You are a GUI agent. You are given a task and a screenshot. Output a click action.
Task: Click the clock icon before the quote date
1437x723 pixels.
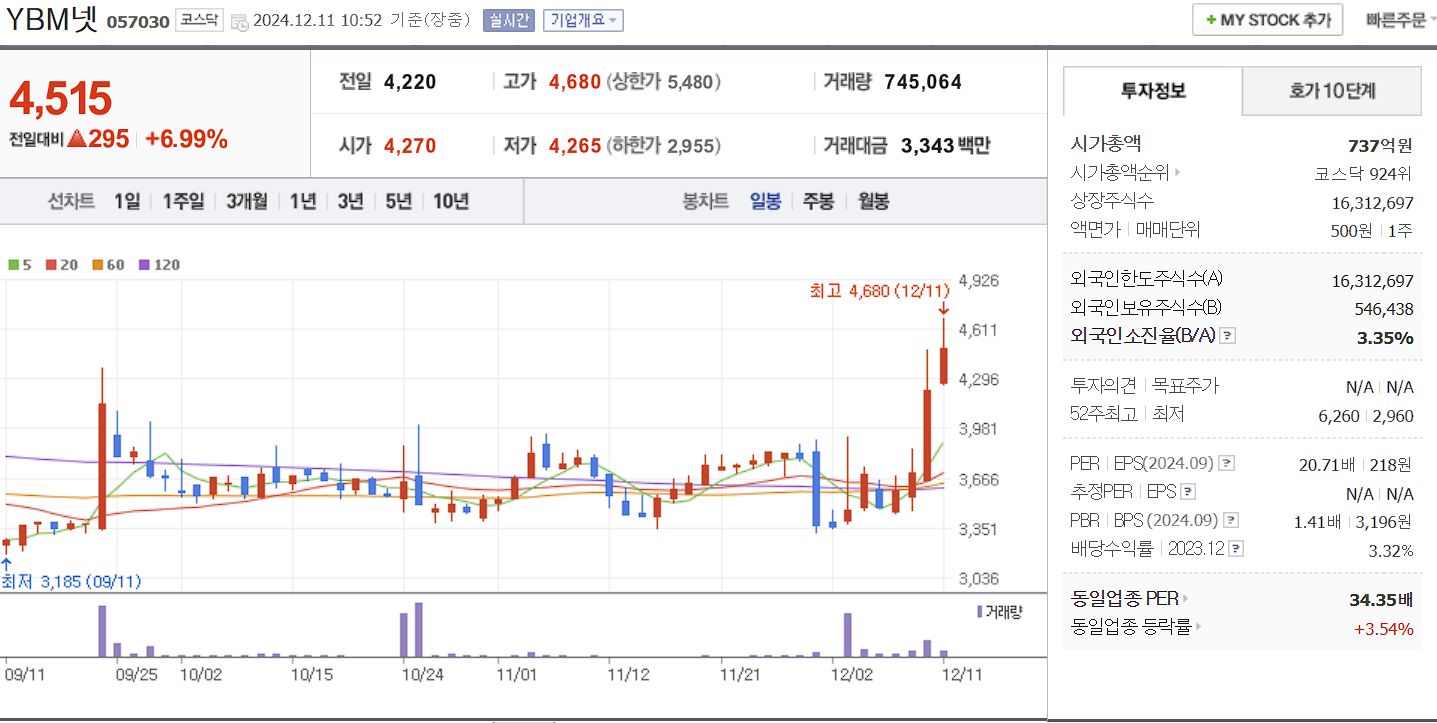(x=240, y=20)
